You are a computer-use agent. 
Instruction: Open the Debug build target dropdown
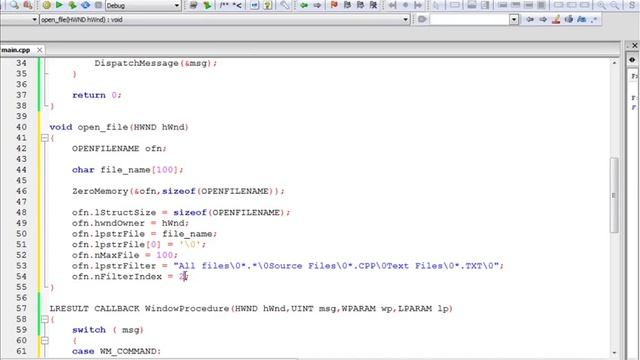143,6
